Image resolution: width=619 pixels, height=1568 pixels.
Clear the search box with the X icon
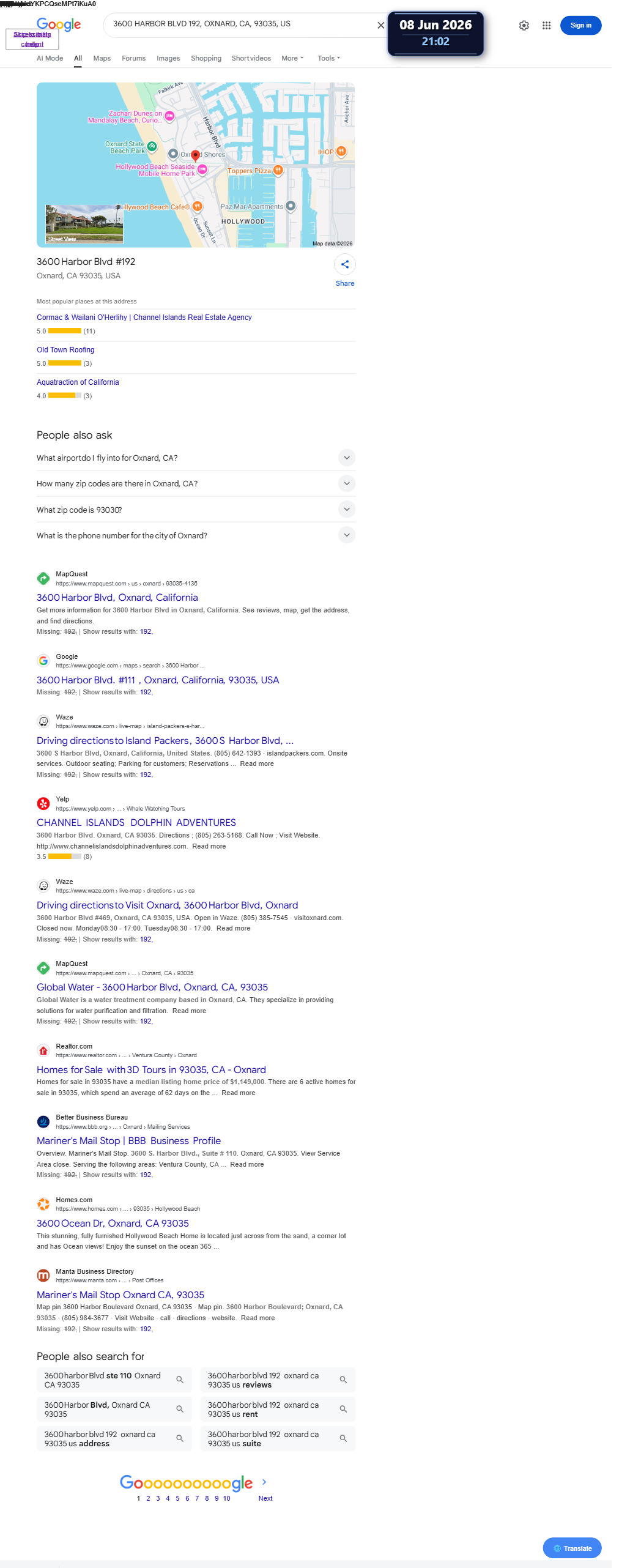click(380, 25)
